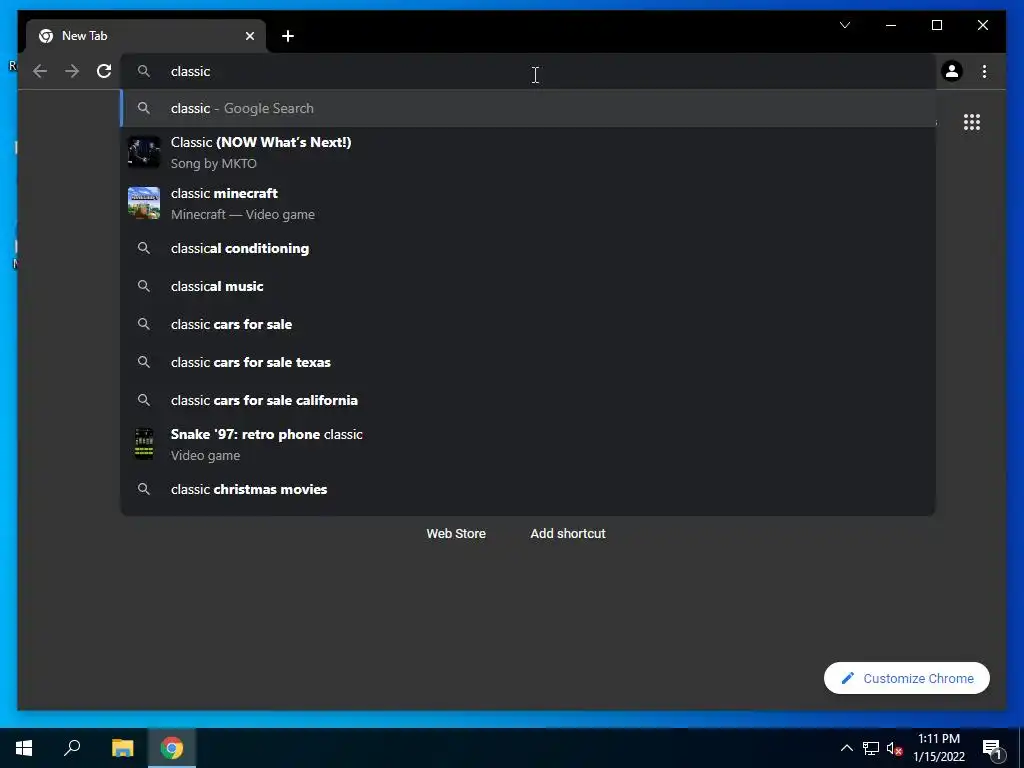
Task: Click the address bar containing classic
Action: (x=528, y=71)
